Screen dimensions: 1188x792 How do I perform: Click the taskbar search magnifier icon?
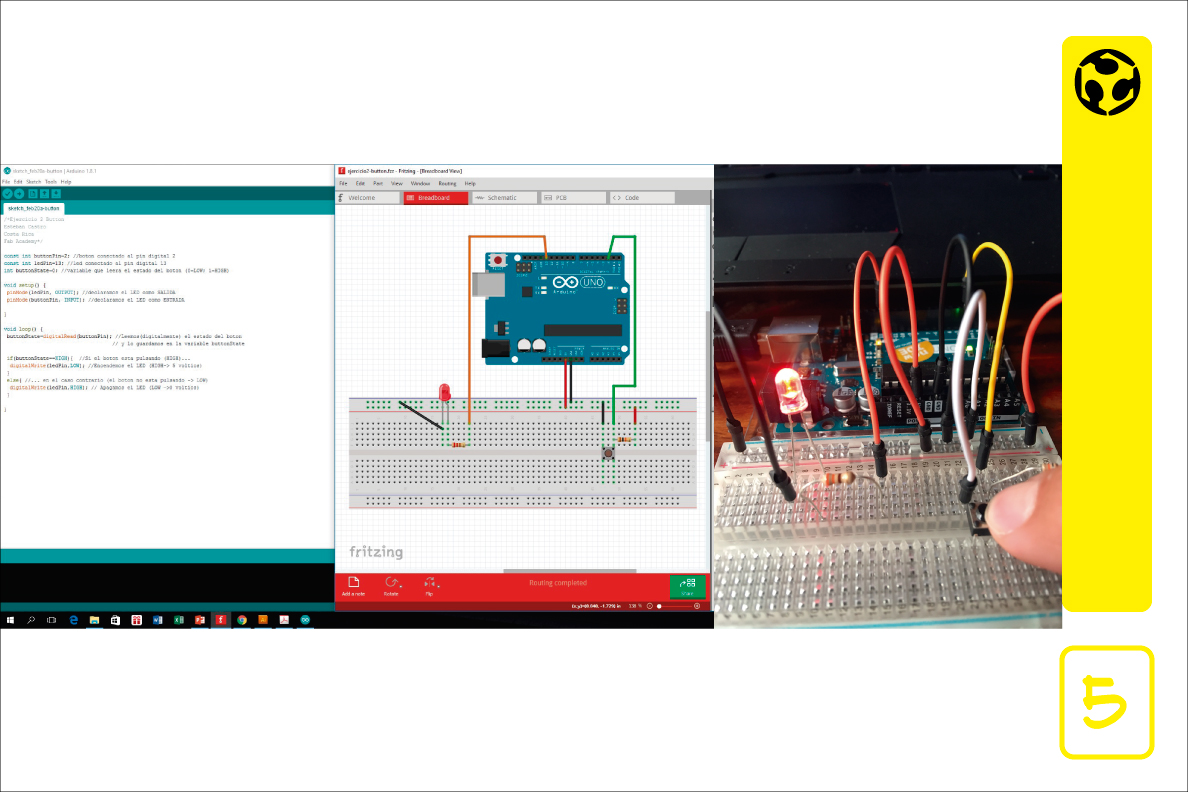tap(31, 620)
